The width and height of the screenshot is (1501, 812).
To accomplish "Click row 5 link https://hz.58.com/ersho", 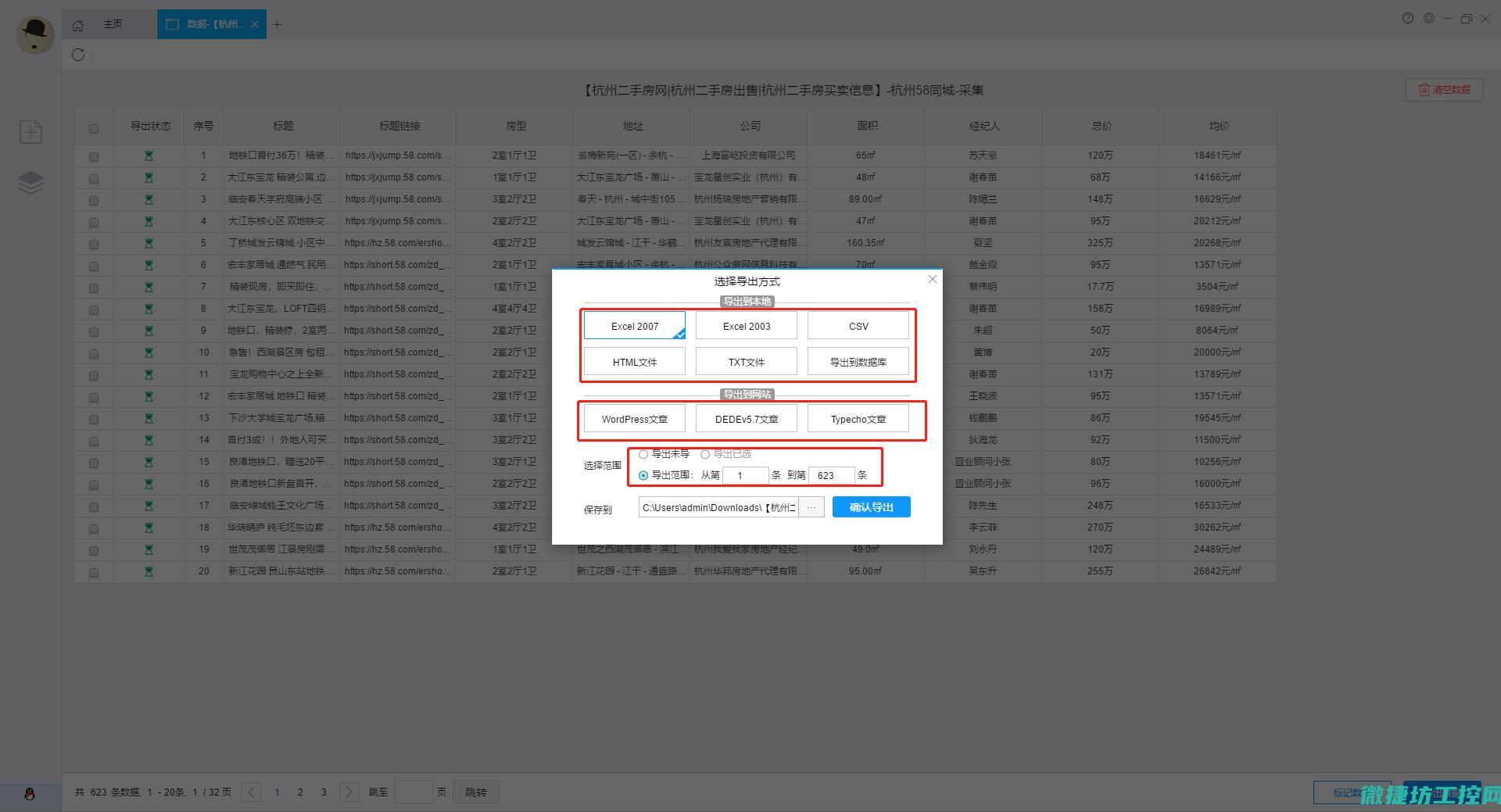I will click(x=398, y=243).
